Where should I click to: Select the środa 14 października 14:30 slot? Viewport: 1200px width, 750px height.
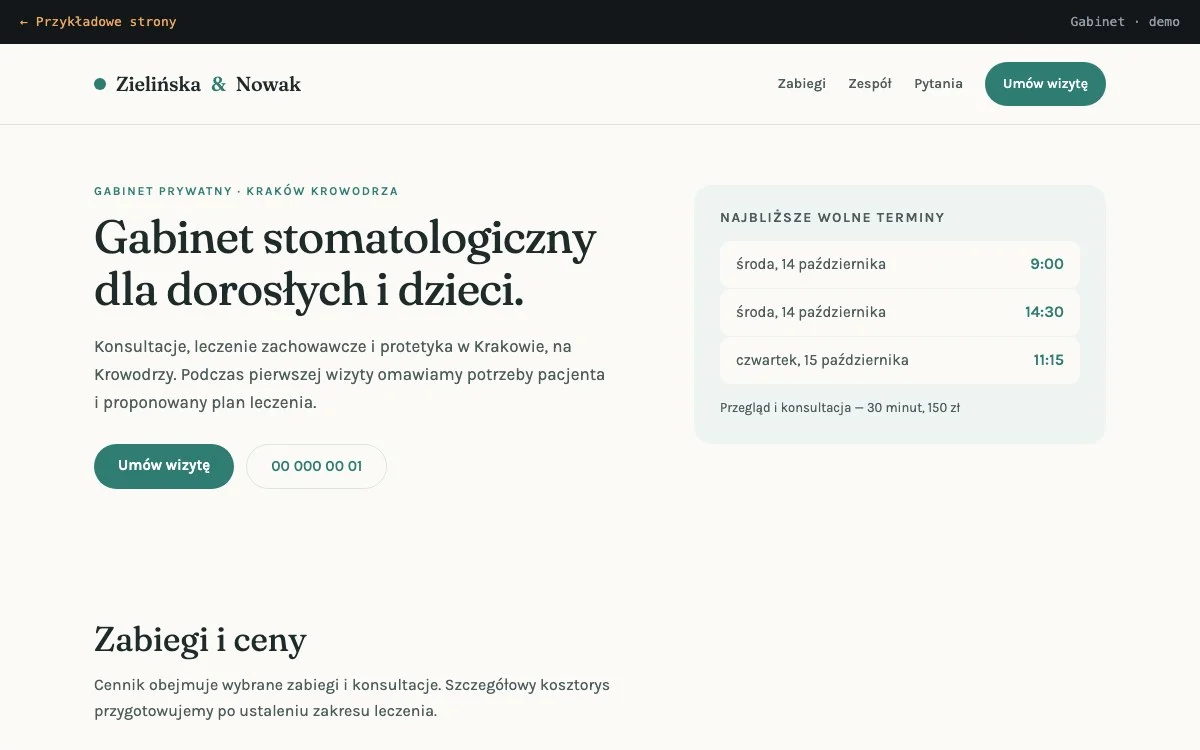click(x=900, y=312)
